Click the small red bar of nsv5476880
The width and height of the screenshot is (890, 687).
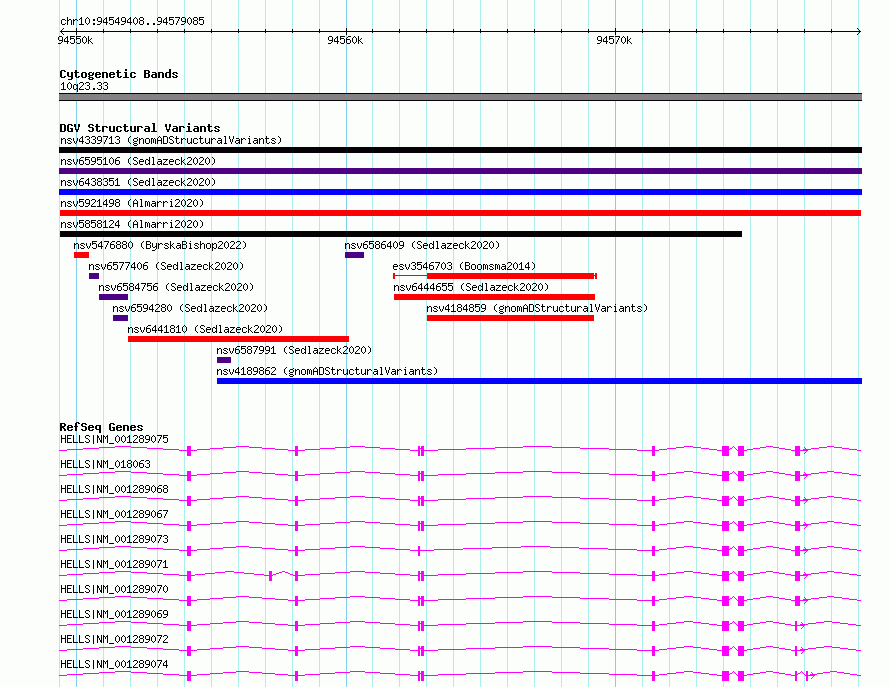click(x=81, y=255)
